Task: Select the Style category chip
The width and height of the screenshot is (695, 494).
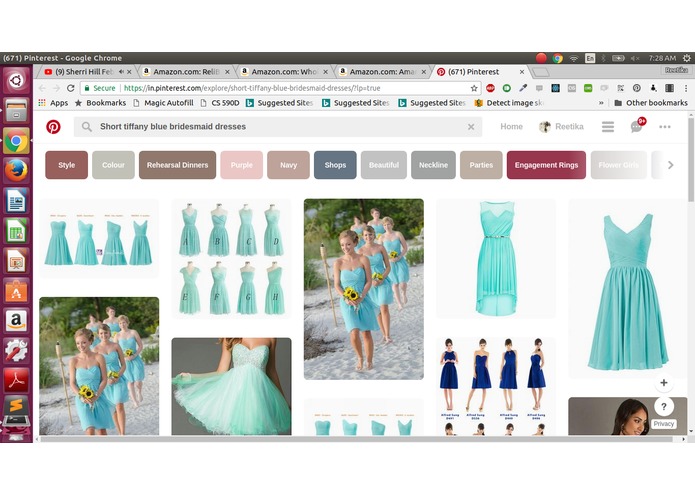Action: tap(66, 165)
